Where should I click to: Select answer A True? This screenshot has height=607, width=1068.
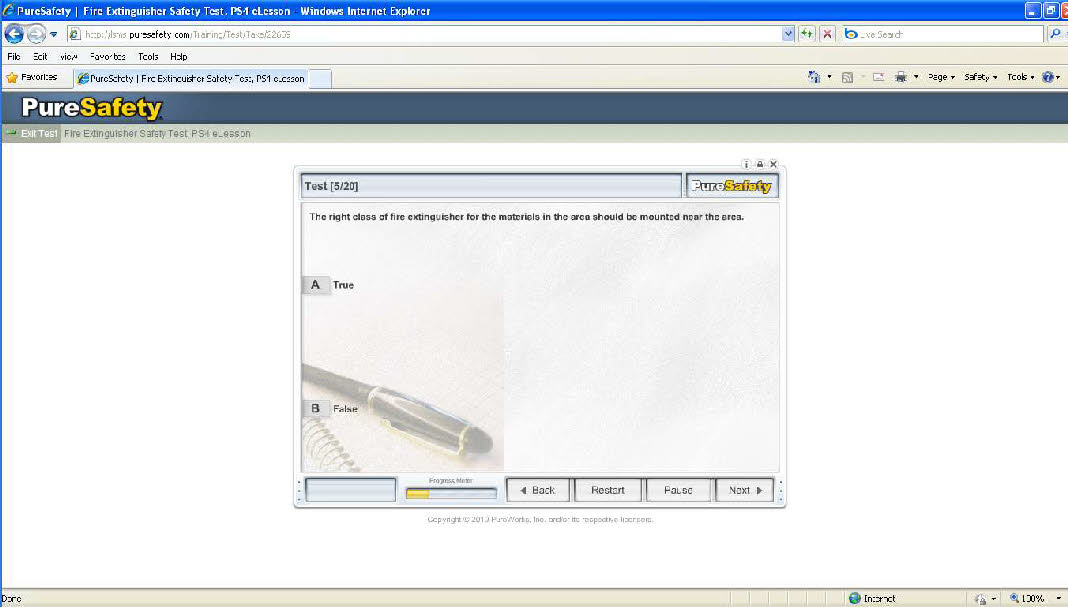point(316,285)
